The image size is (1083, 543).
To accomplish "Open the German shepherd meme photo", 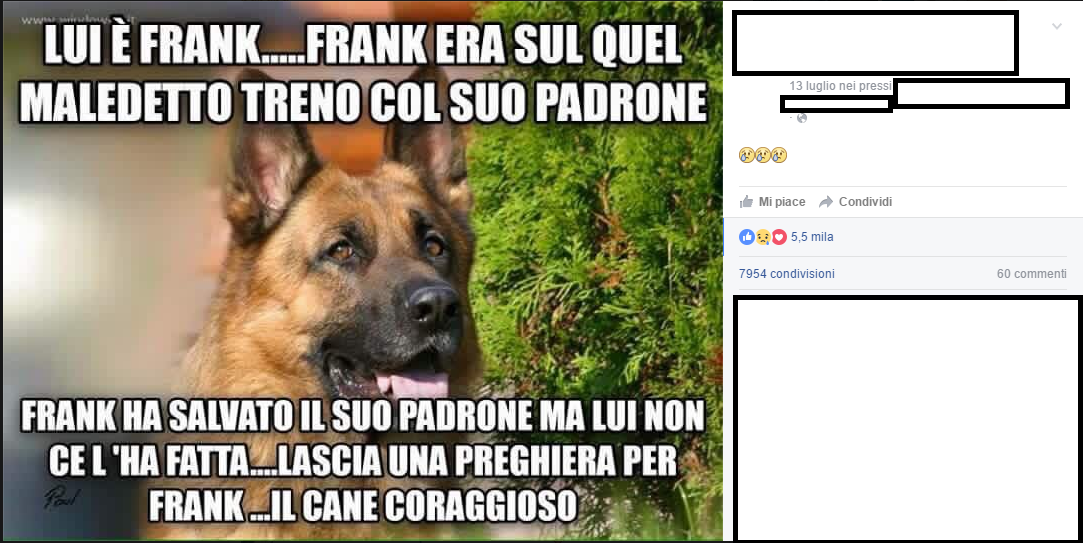I will tap(362, 271).
